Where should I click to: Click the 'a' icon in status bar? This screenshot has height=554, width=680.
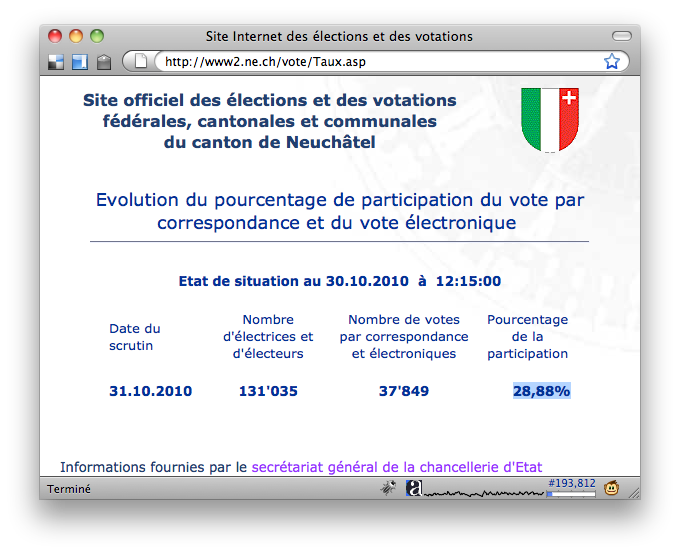[414, 488]
